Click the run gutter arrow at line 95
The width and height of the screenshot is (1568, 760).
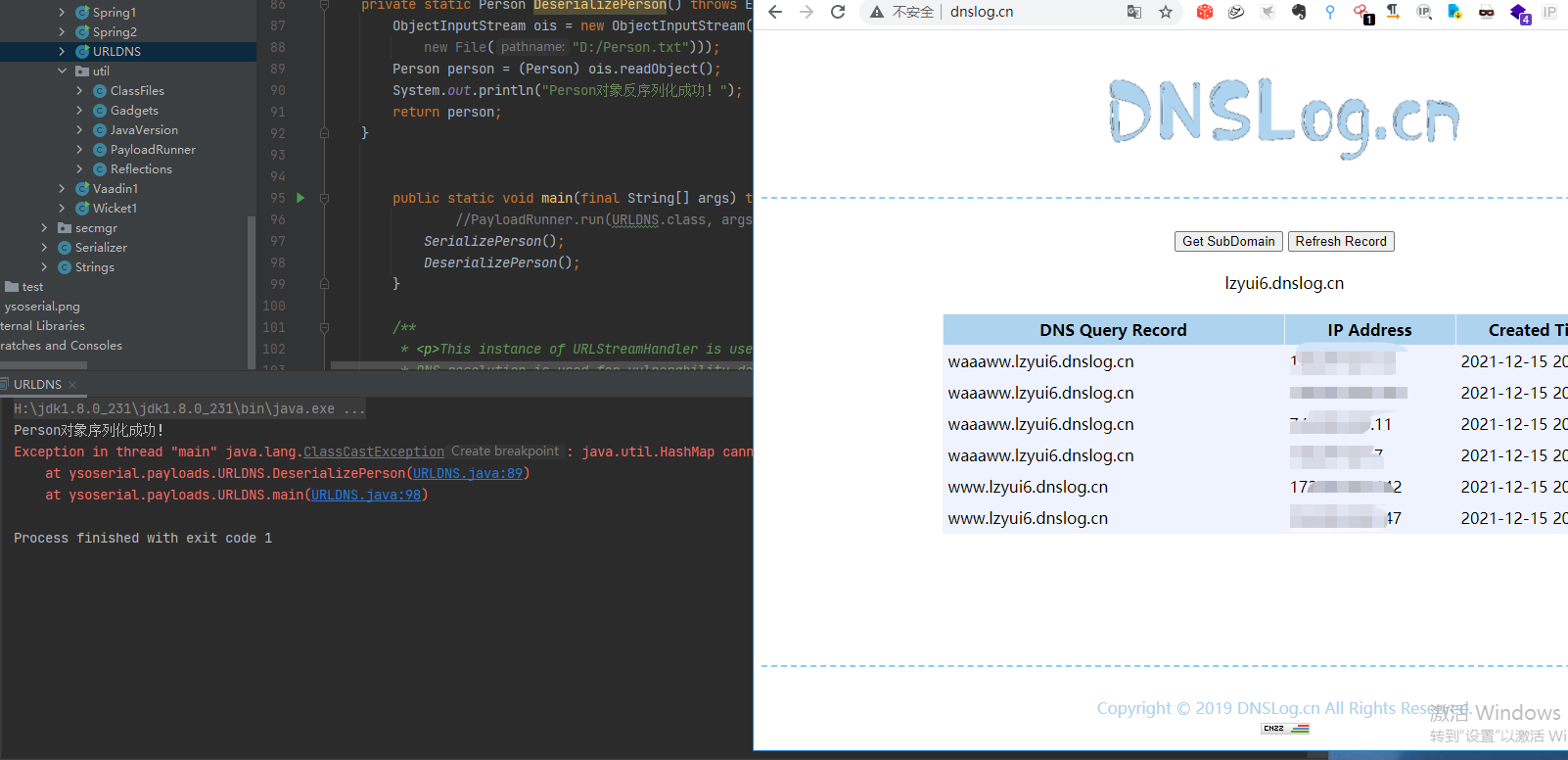point(300,198)
